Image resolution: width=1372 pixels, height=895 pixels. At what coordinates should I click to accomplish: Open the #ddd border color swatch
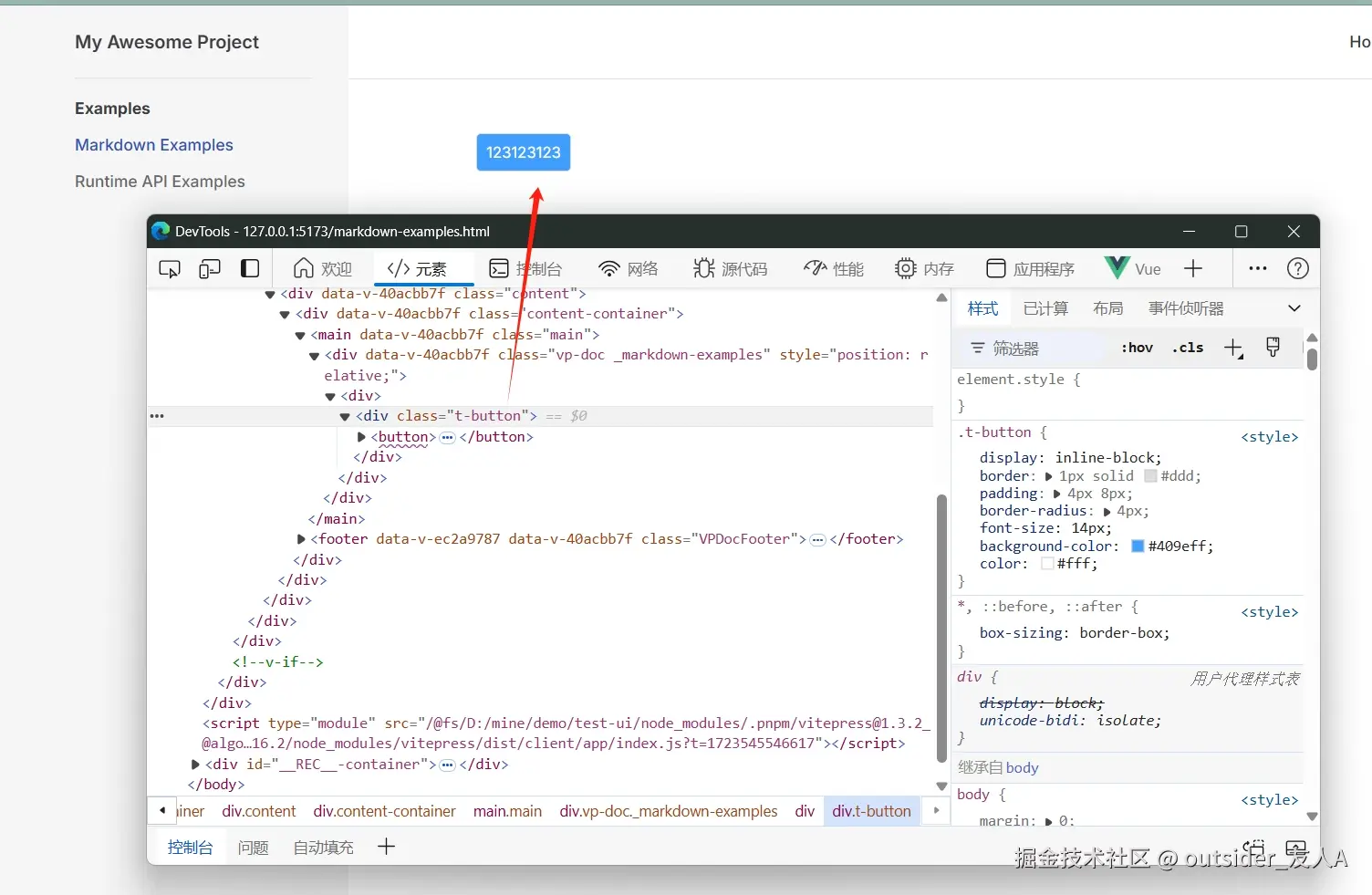(x=1150, y=476)
